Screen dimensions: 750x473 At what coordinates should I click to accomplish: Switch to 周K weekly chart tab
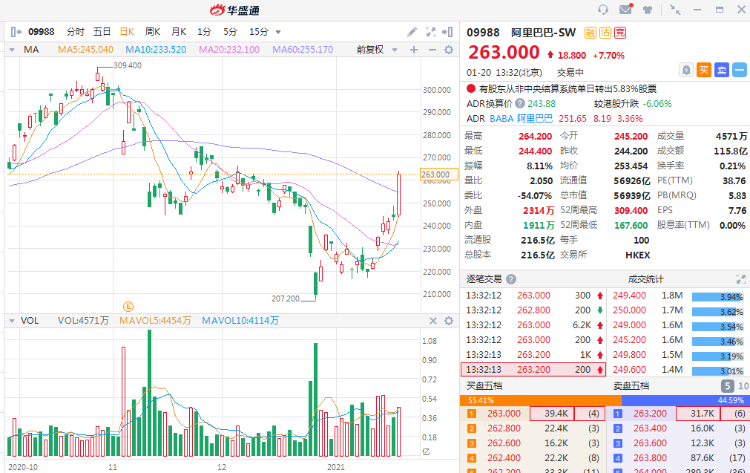coord(153,31)
